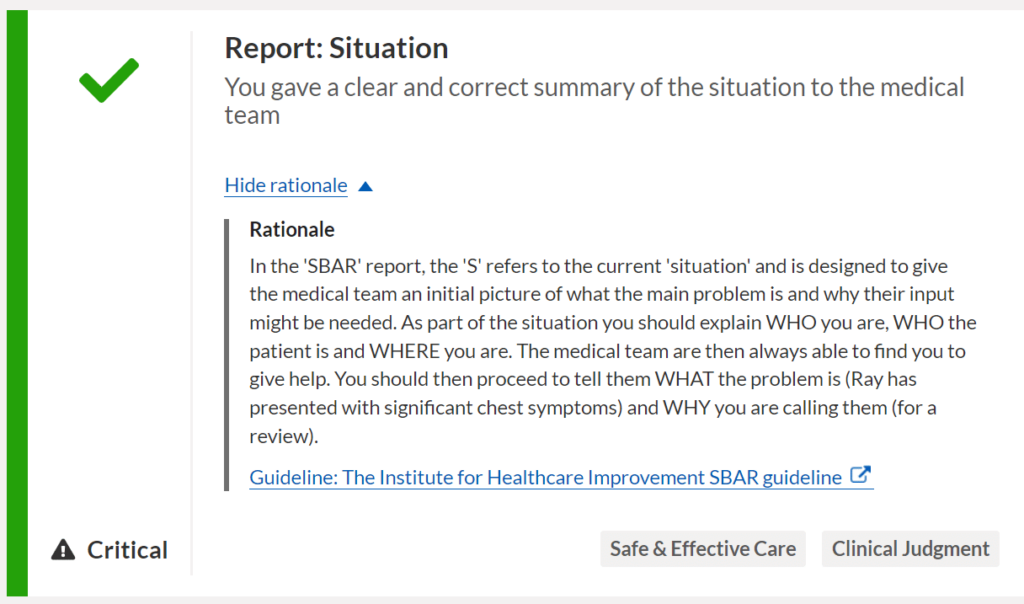Click the Critical warning triangle icon

click(x=64, y=550)
